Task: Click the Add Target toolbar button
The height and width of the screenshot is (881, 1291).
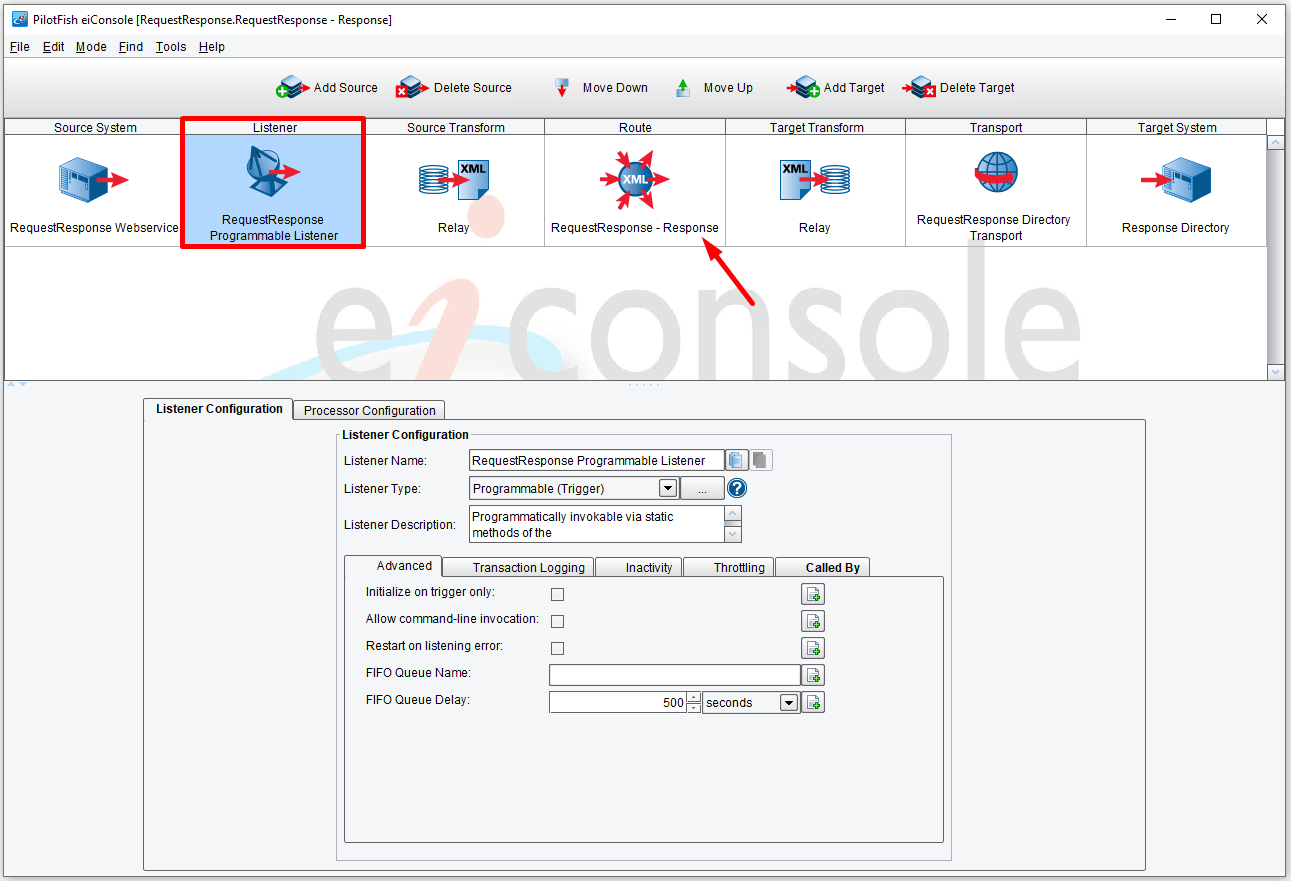Action: tap(836, 88)
